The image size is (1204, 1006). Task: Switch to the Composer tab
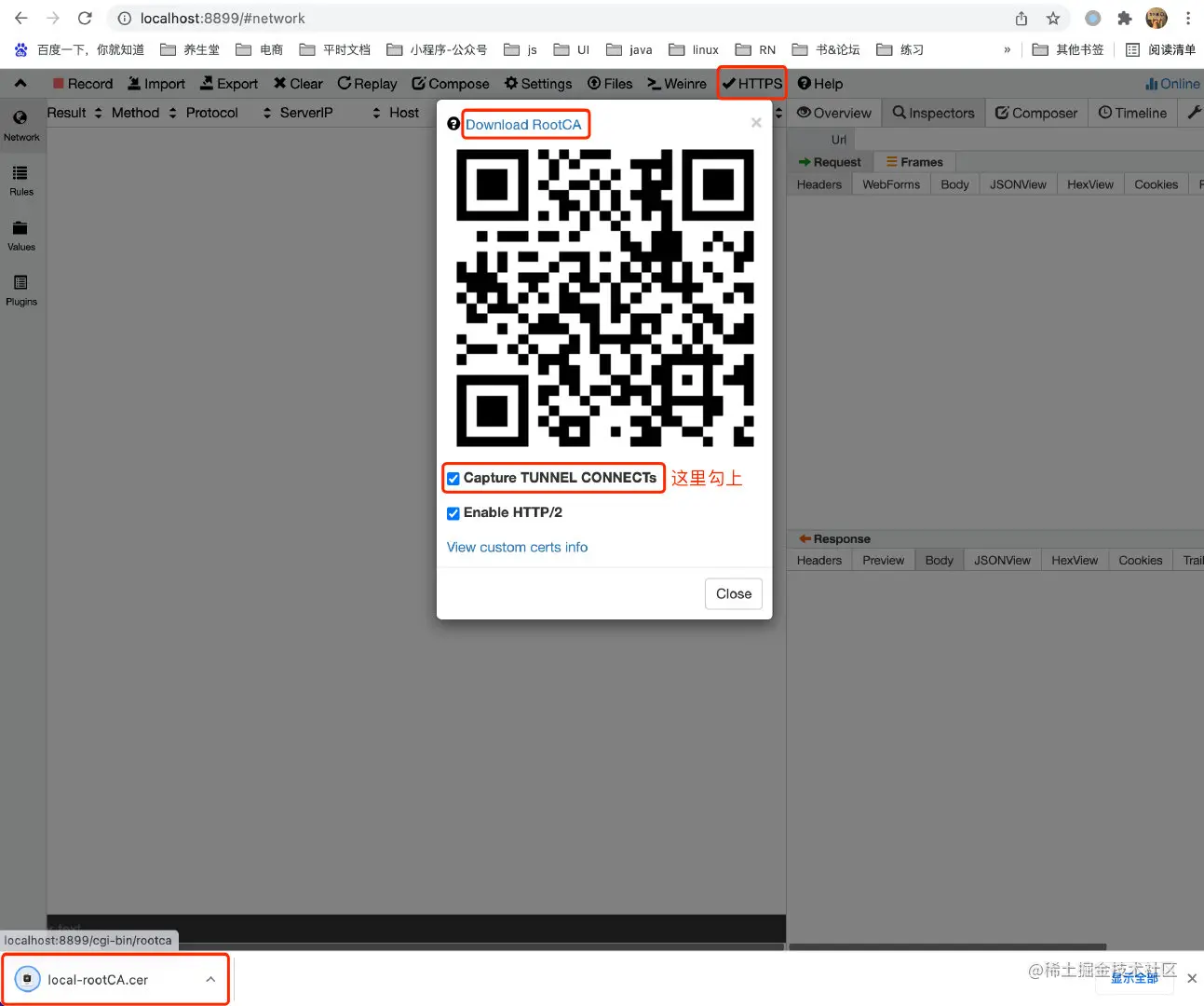pyautogui.click(x=1036, y=113)
